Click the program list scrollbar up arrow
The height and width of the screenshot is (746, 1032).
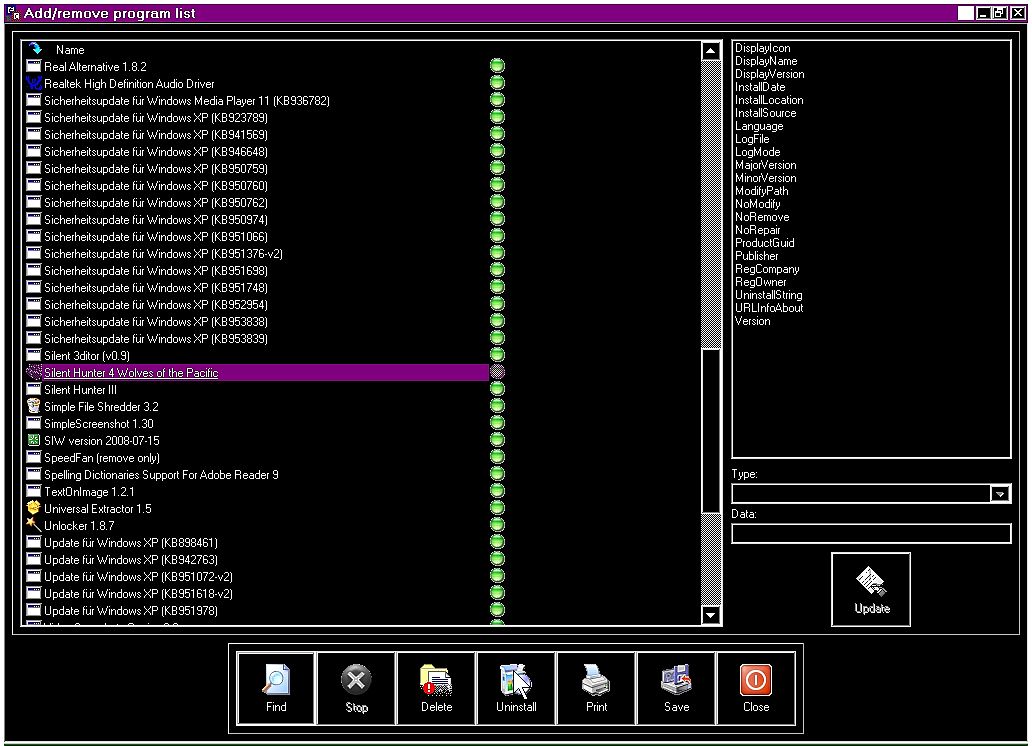click(711, 51)
